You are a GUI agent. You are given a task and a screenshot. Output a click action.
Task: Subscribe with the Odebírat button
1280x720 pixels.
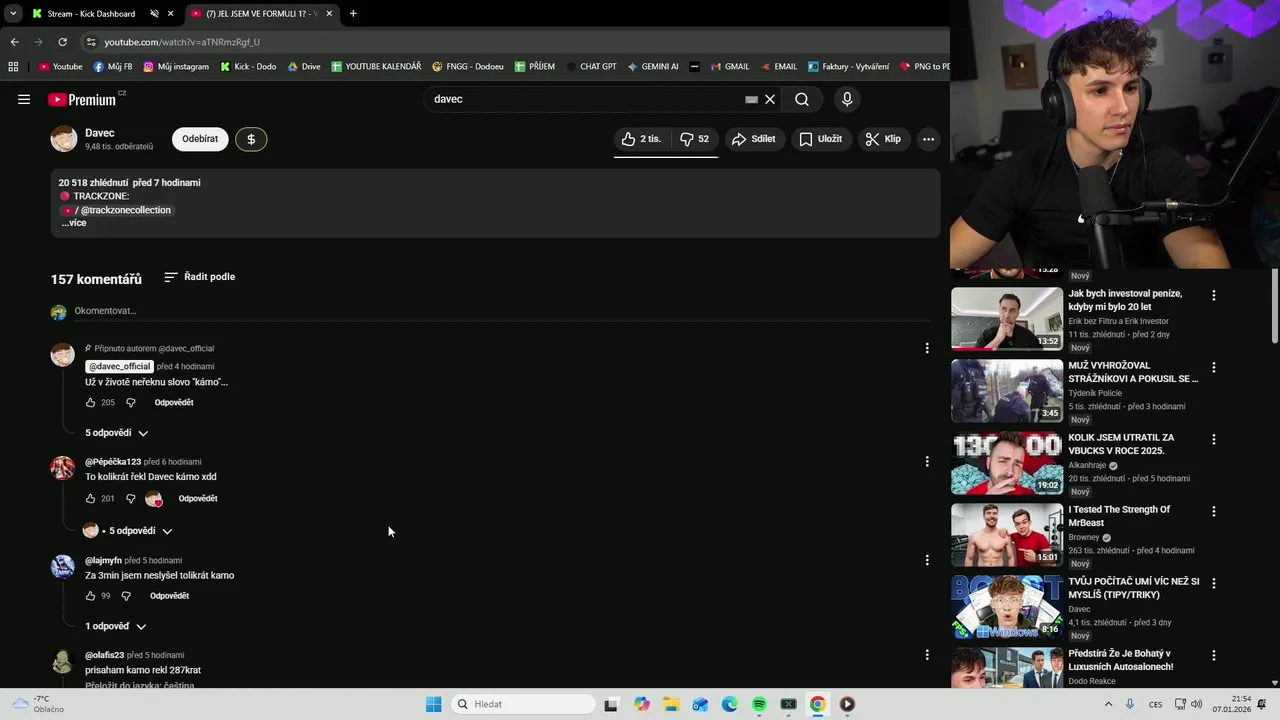200,139
